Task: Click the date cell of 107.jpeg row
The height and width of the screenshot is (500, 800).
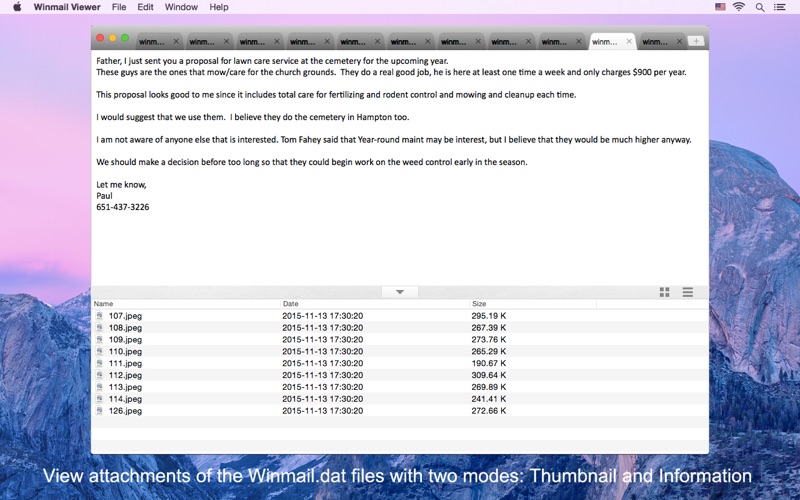Action: pyautogui.click(x=322, y=316)
